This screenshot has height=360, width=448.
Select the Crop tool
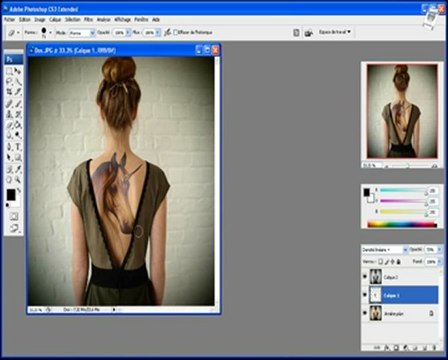(x=9, y=92)
